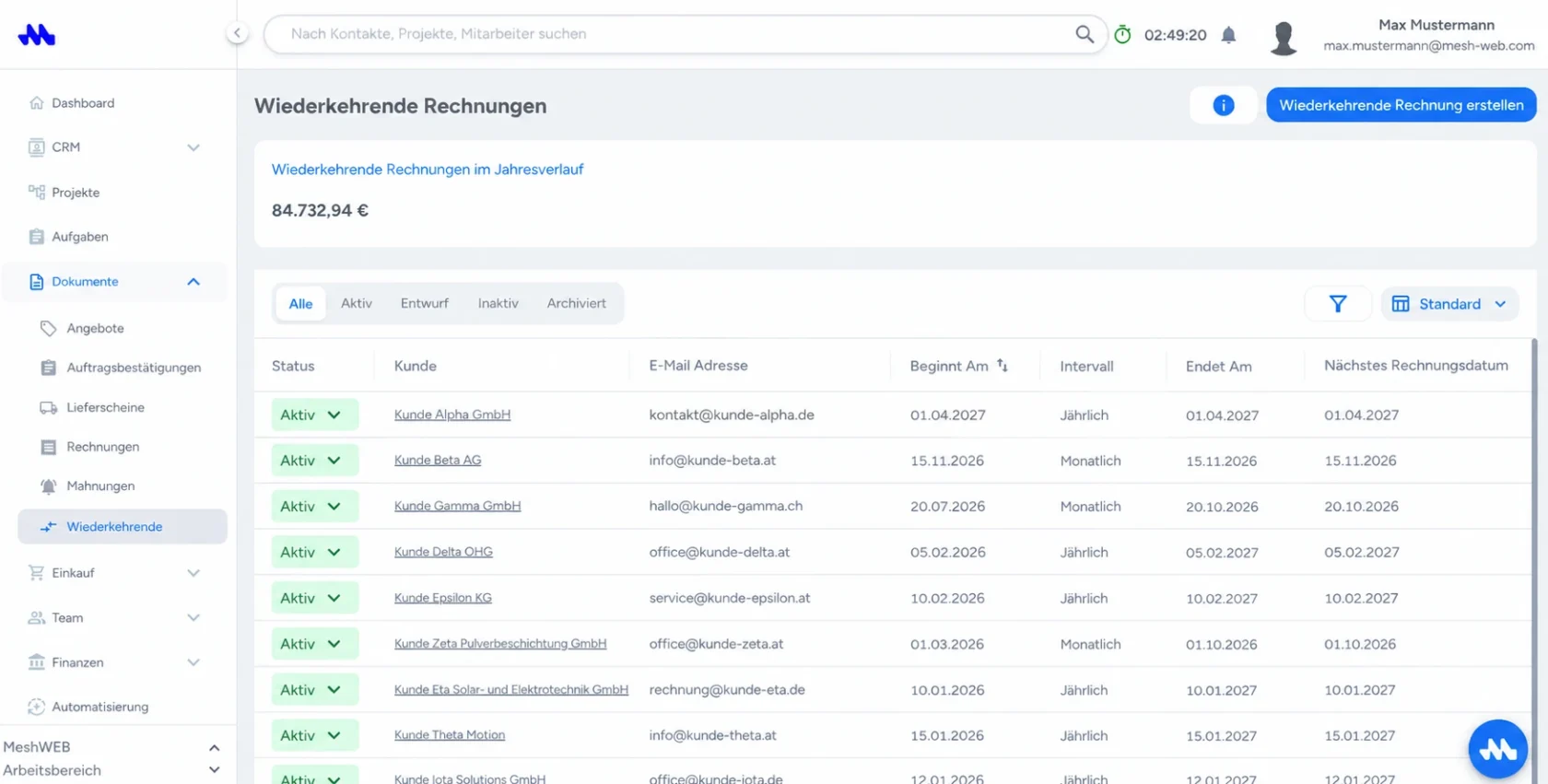
Task: Change status of Kunde Zeta Pulverbeschichtung
Action: point(314,644)
